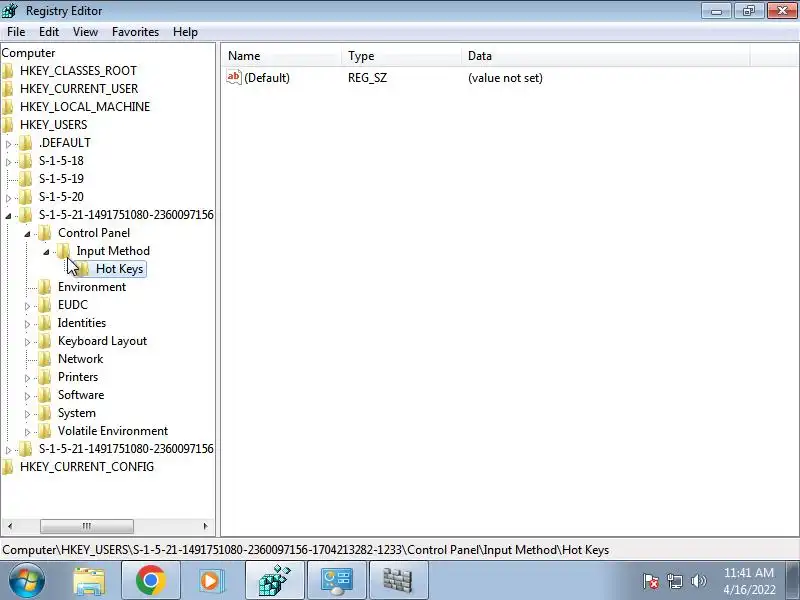Collapse the Input Method key
Image resolution: width=800 pixels, height=600 pixels.
click(46, 252)
